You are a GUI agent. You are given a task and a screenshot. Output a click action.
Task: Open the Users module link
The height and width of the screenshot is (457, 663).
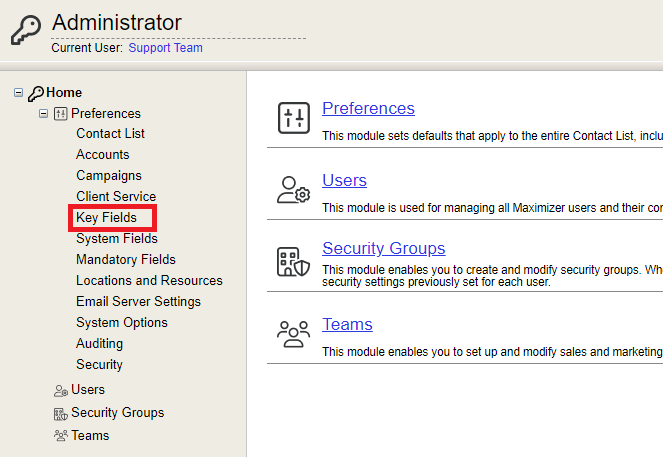344,181
